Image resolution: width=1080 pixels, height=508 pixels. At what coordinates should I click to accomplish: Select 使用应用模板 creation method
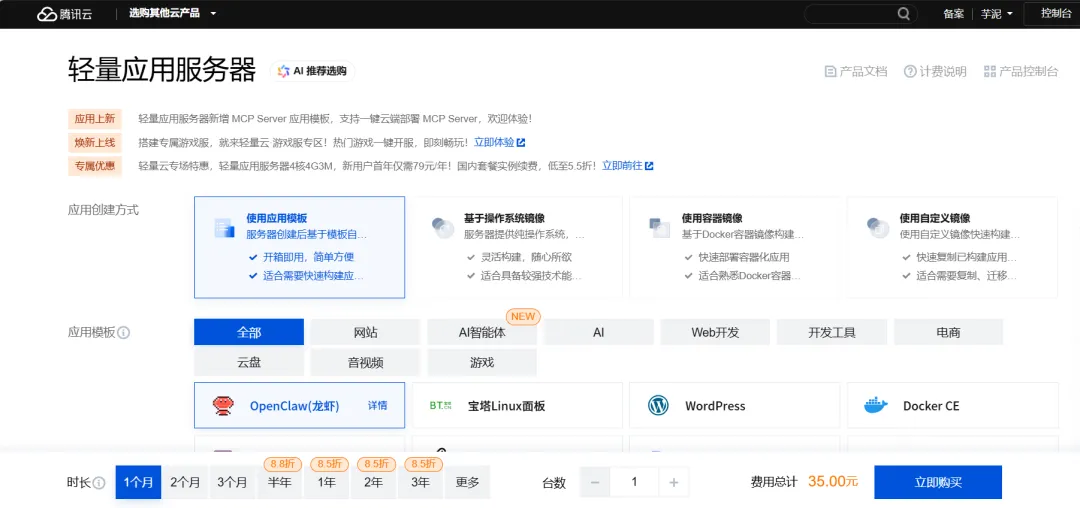[x=300, y=247]
